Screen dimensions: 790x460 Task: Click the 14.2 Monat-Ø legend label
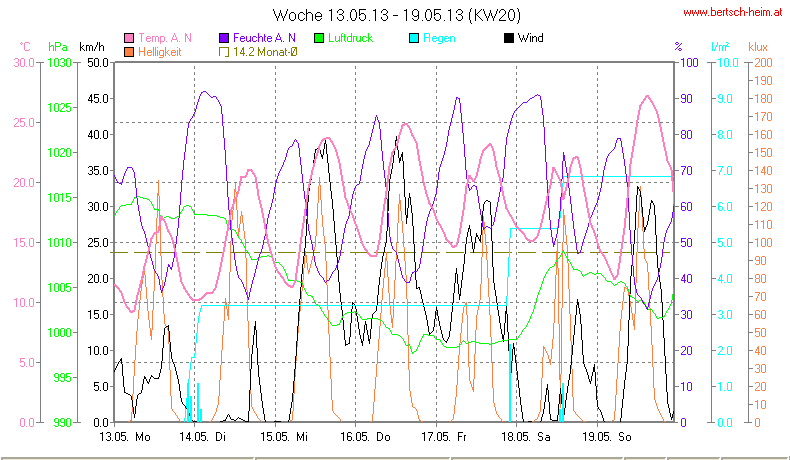point(265,52)
